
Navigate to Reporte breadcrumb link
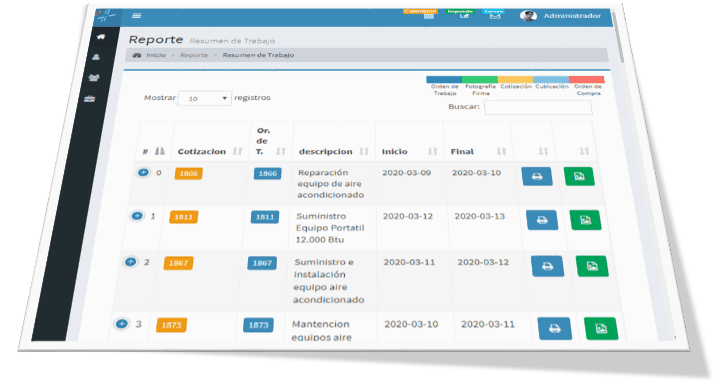coord(194,55)
